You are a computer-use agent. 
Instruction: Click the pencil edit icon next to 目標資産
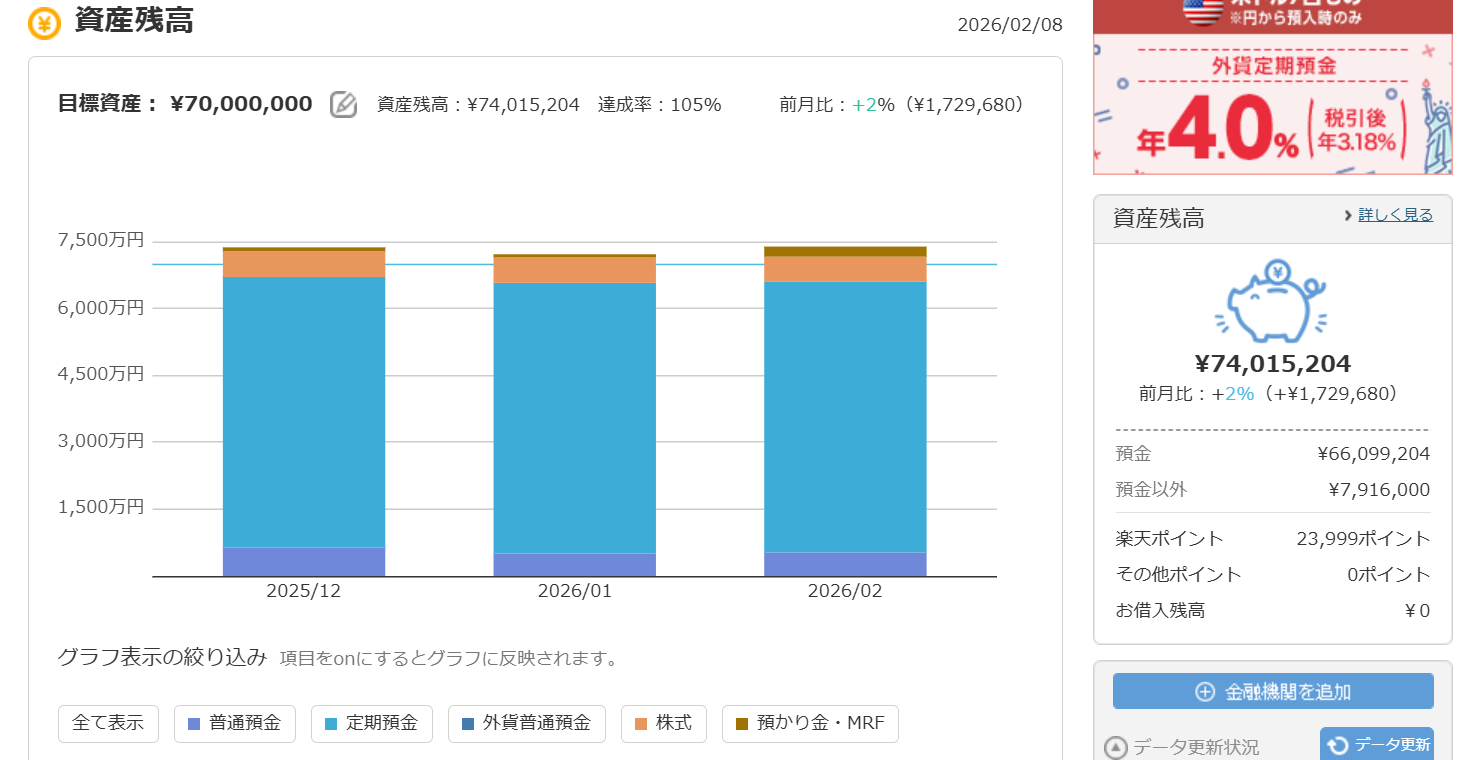343,104
